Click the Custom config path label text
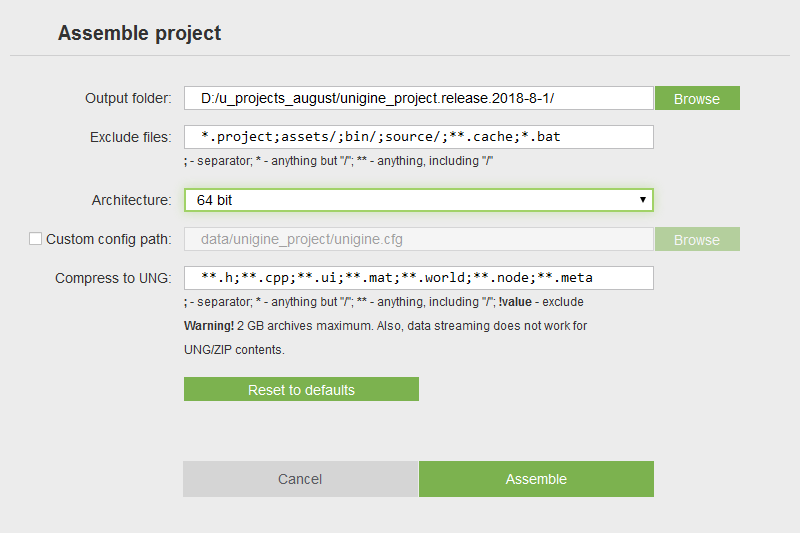Image resolution: width=800 pixels, height=533 pixels. click(x=109, y=239)
